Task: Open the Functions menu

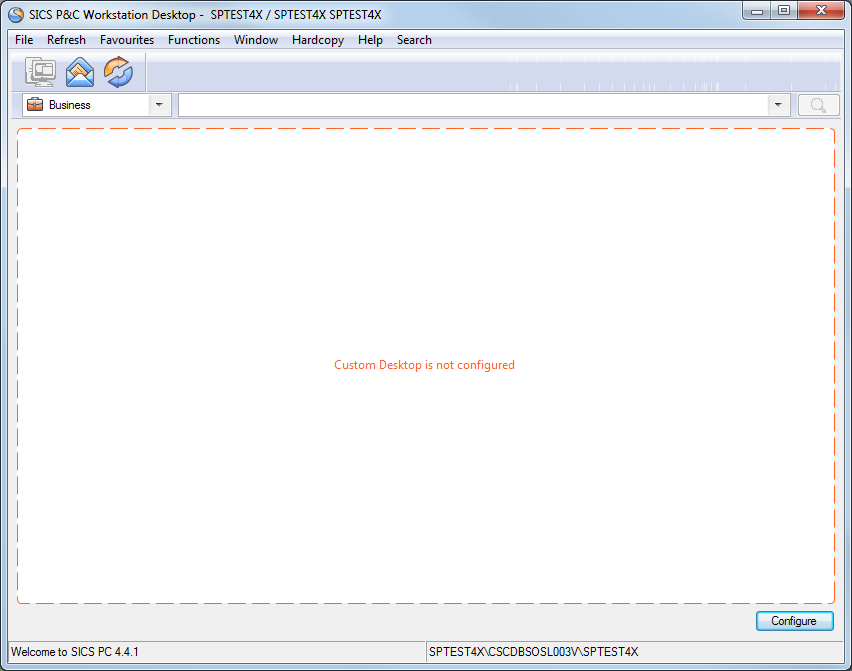Action: pos(193,40)
